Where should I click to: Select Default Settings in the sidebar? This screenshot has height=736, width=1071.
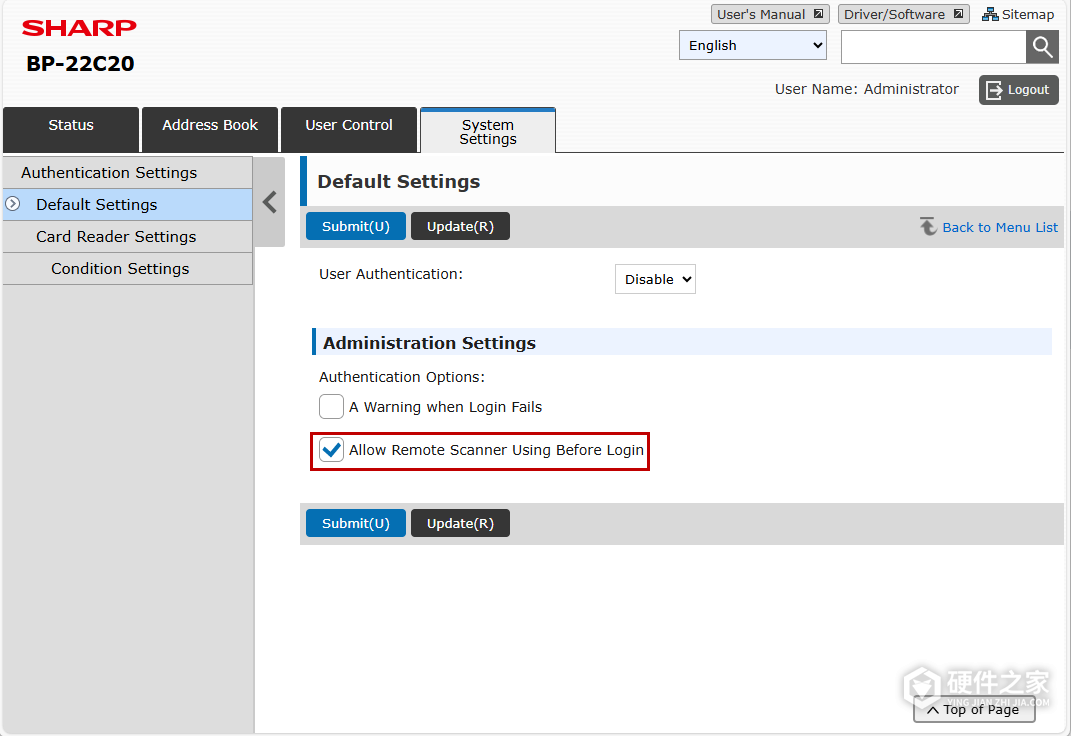coord(128,205)
